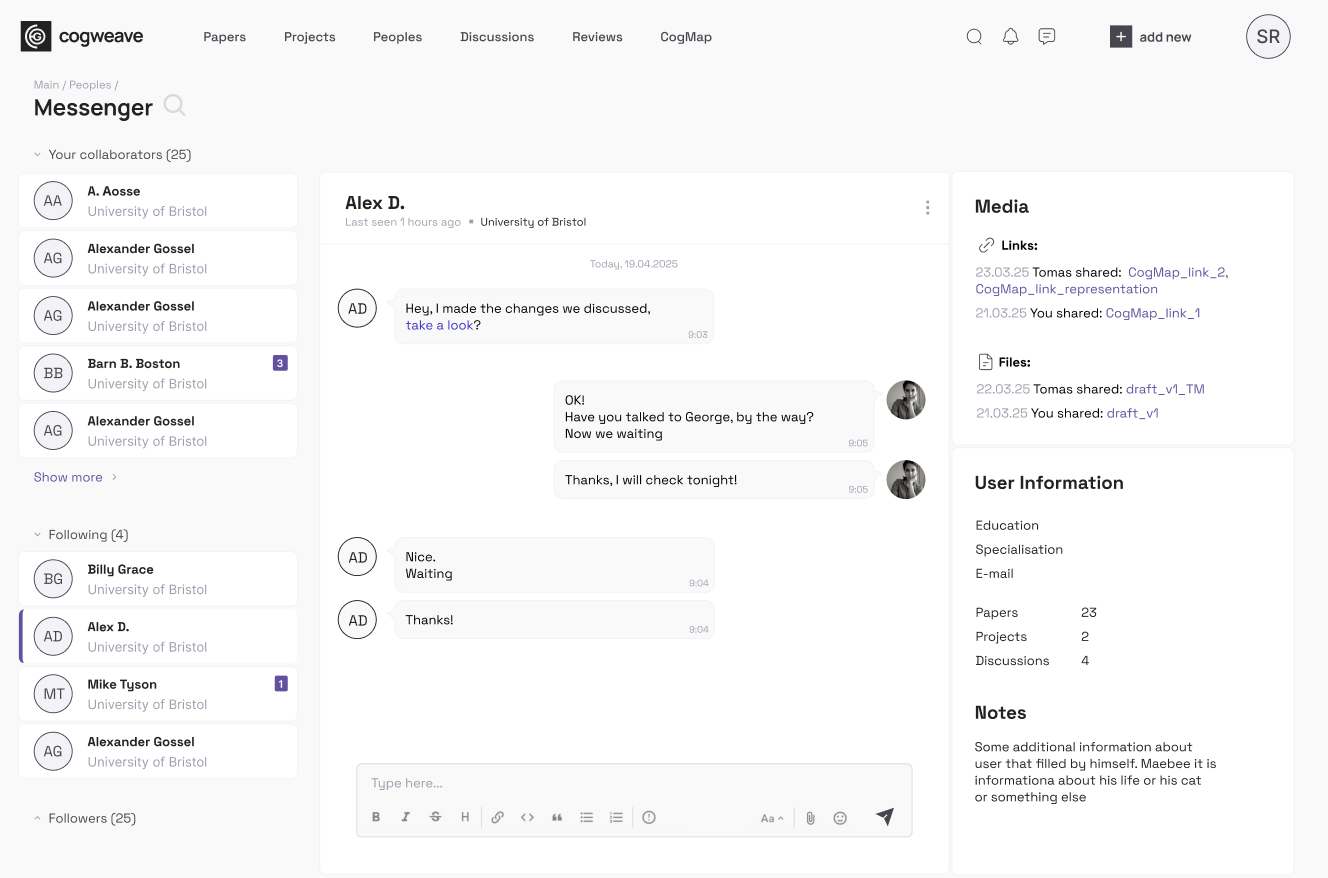1328x878 pixels.
Task: Go to the CogMap menu item
Action: point(685,37)
